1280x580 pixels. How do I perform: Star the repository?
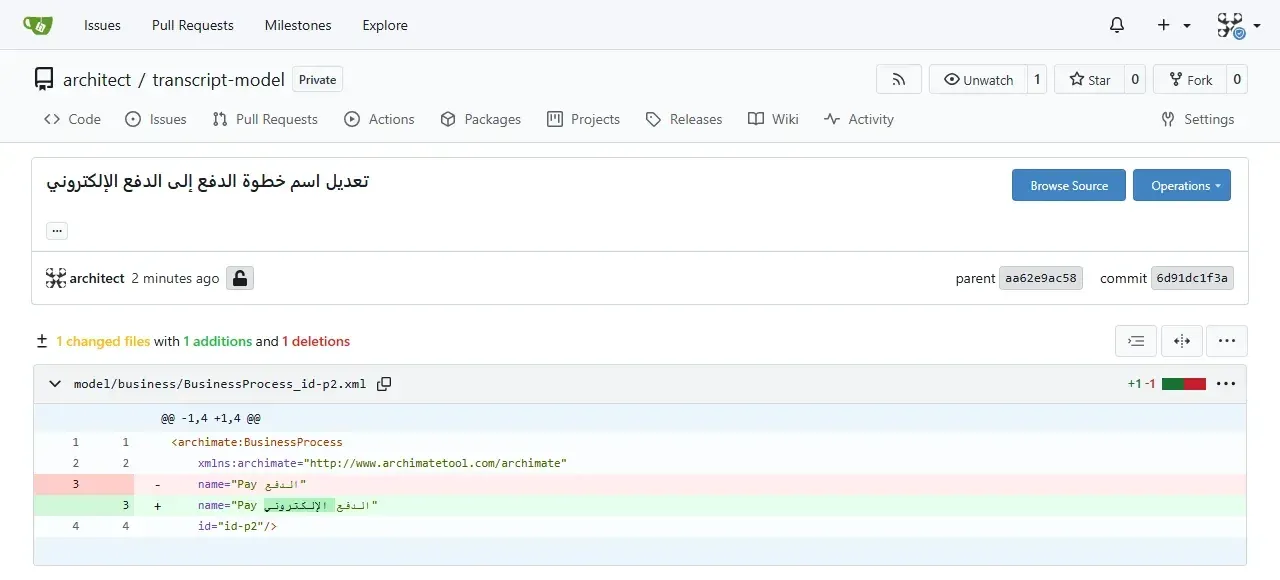pos(1089,80)
